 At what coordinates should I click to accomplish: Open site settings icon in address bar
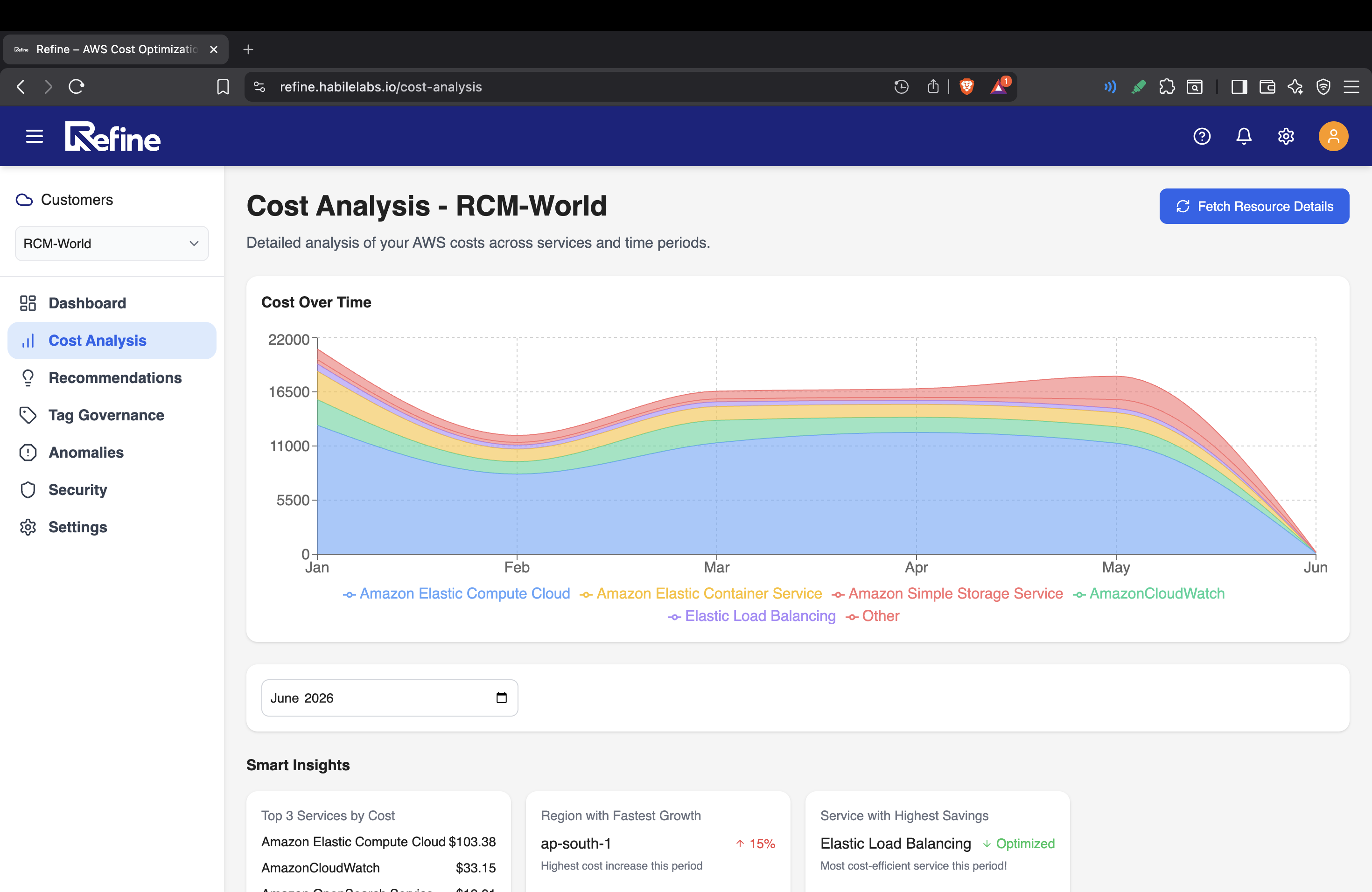(x=259, y=87)
